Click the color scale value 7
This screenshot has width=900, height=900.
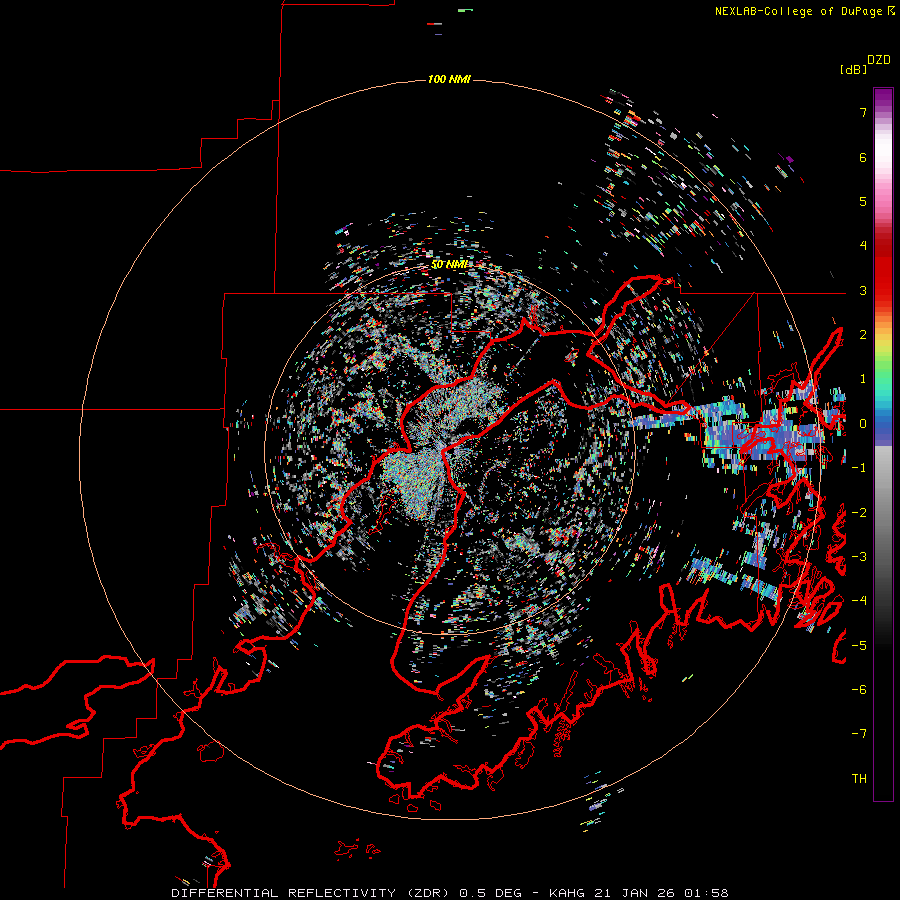point(863,112)
